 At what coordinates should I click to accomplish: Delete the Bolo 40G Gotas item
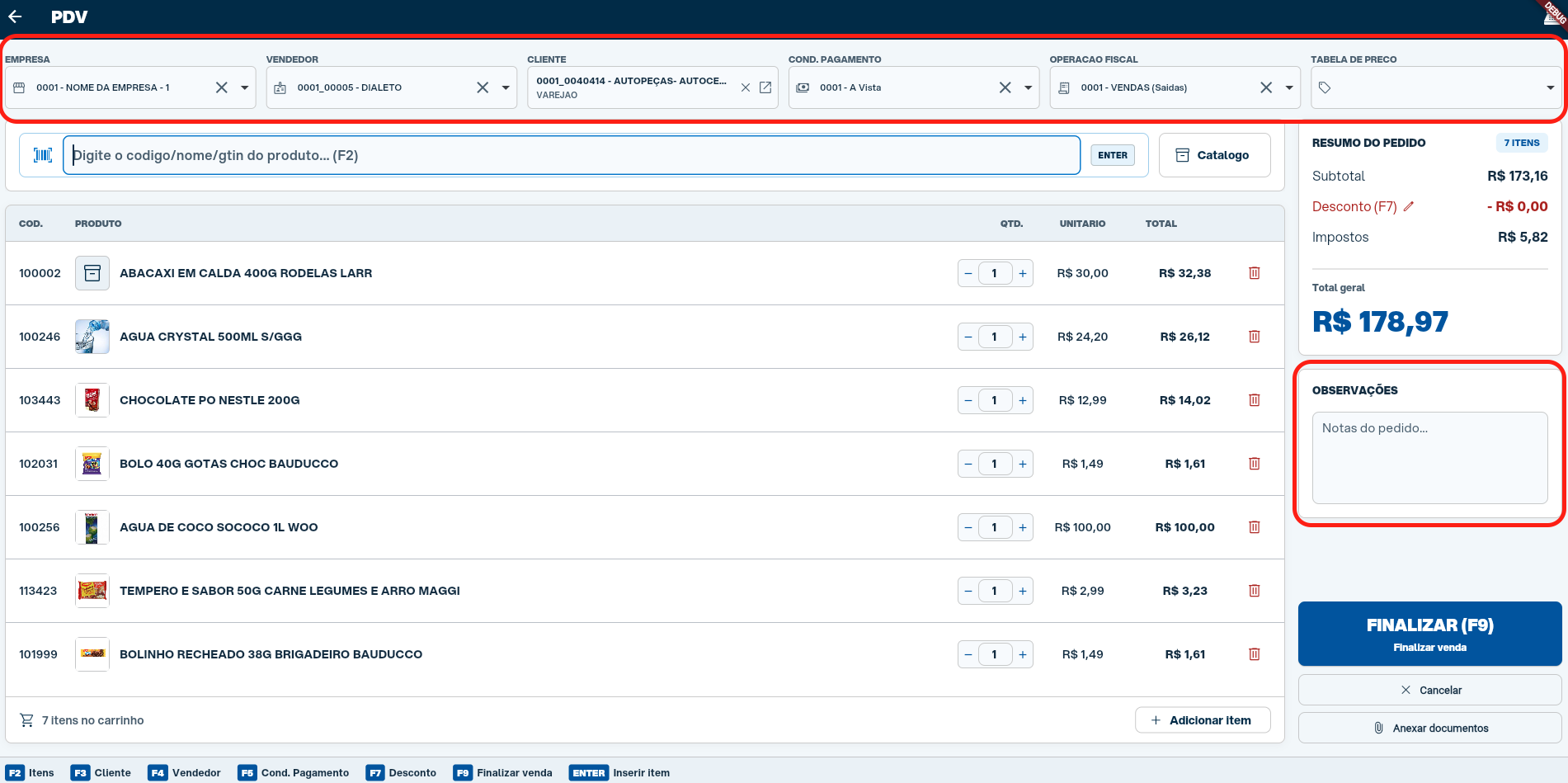coord(1255,464)
